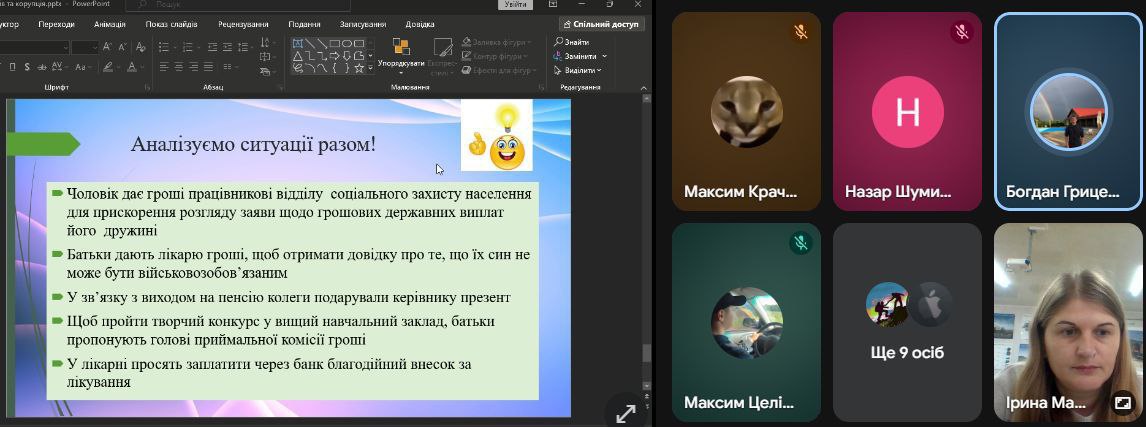Click the slide title "Аналізуємо ситуації разом!"
Screen dimensions: 1146x427
(254, 144)
